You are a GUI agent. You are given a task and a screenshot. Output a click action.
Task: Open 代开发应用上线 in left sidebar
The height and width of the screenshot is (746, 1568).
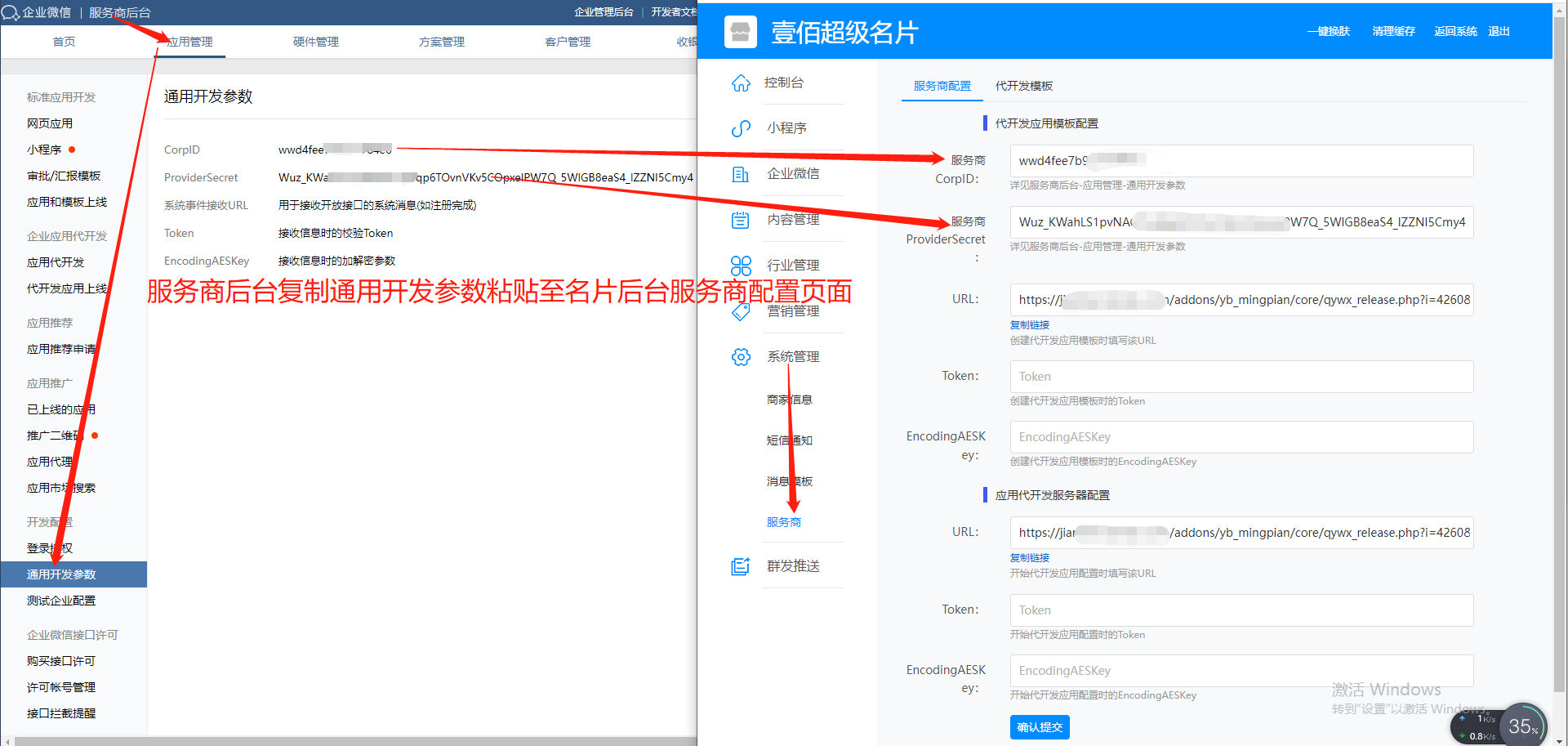[x=67, y=288]
